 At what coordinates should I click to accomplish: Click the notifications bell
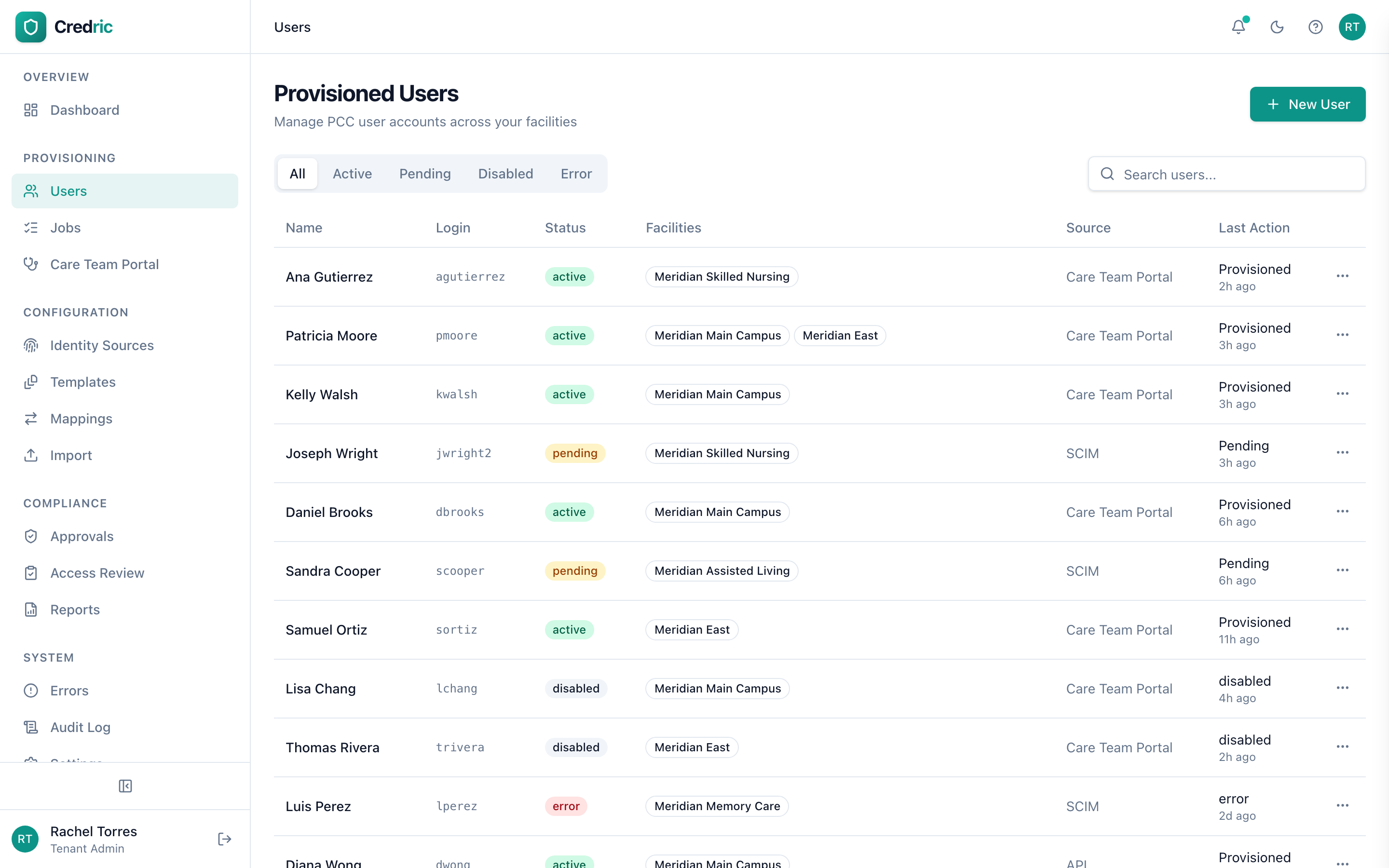pos(1238,27)
